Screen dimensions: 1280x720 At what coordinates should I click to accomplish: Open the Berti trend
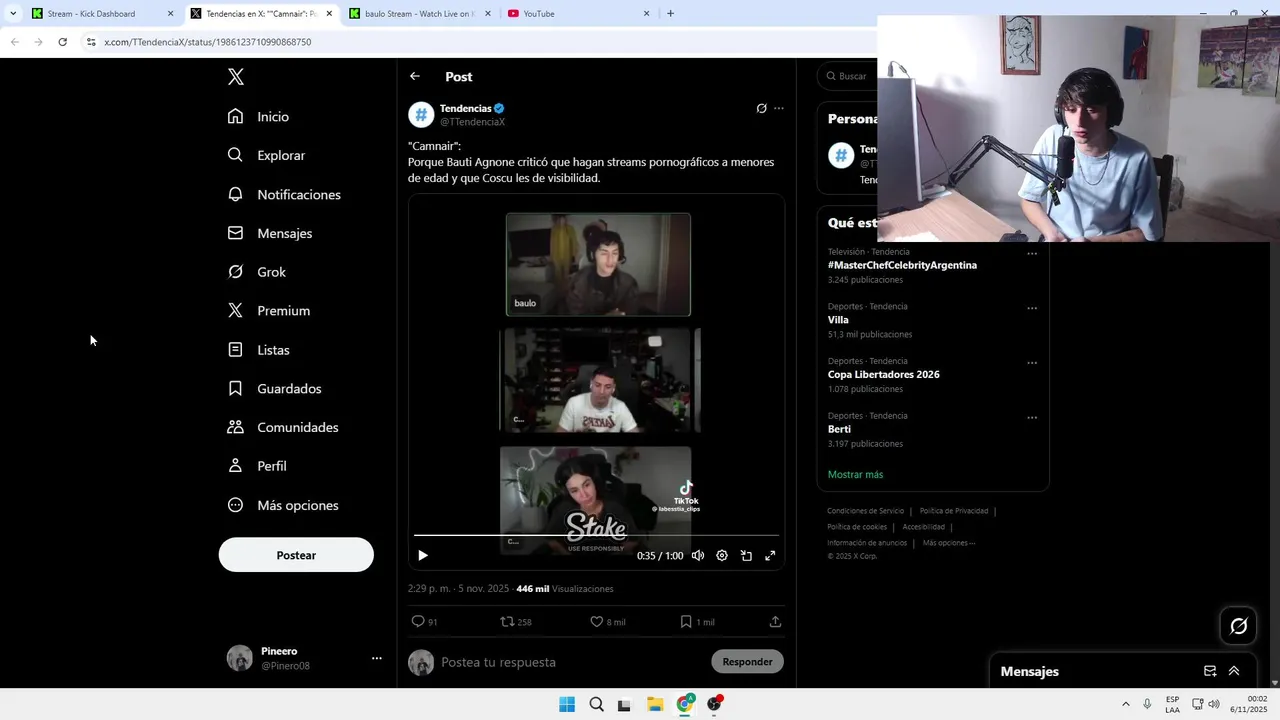(x=839, y=429)
